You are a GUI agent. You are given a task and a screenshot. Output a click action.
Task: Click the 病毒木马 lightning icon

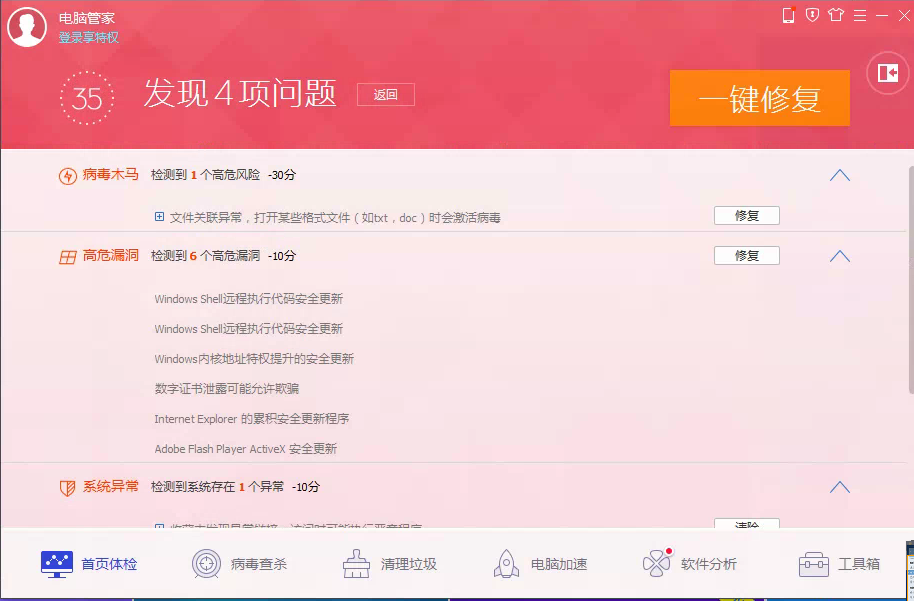point(67,176)
